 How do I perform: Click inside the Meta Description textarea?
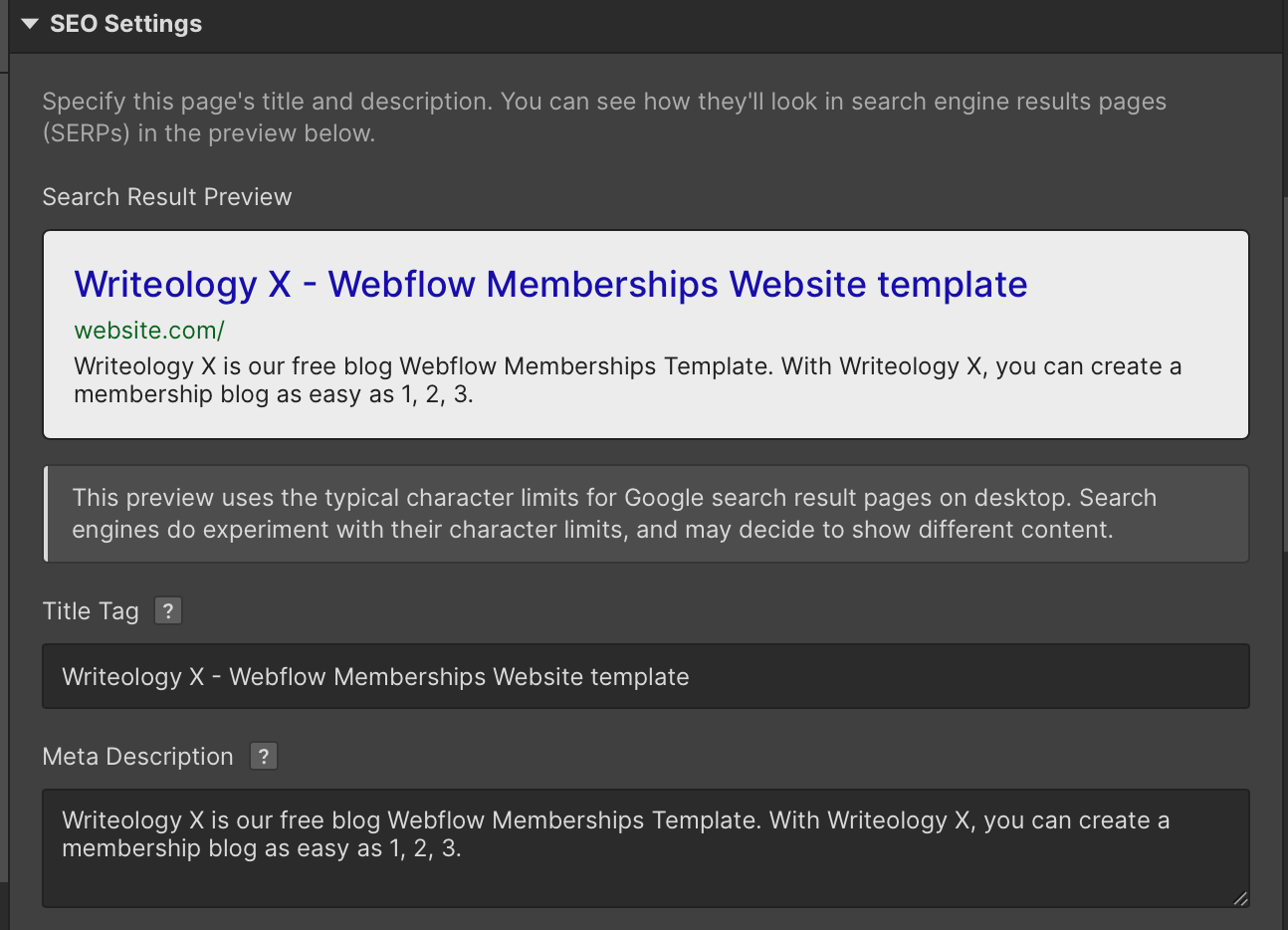(x=645, y=846)
